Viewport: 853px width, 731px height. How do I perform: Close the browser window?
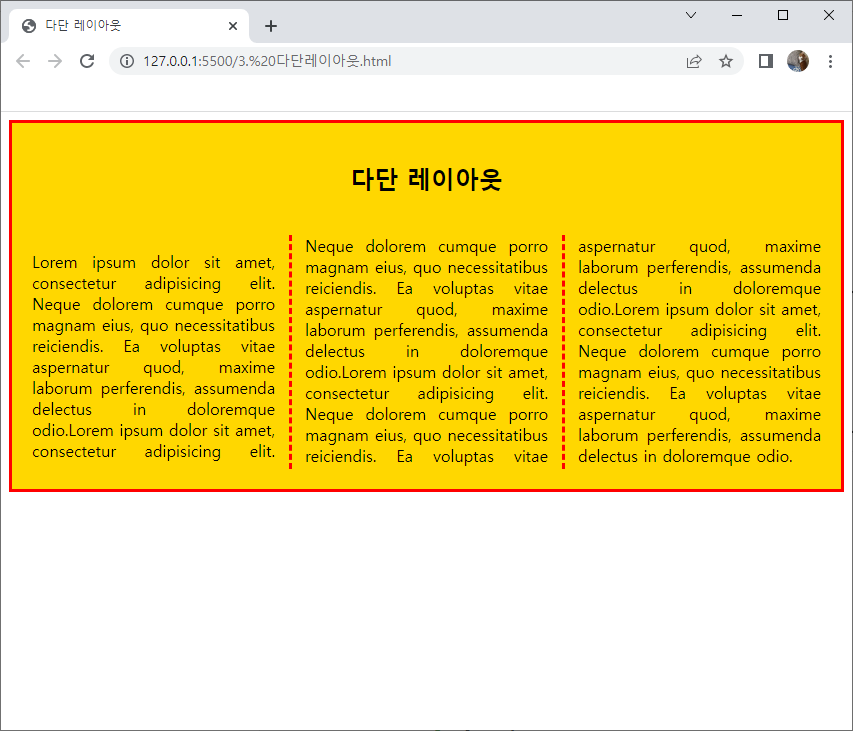coord(829,15)
